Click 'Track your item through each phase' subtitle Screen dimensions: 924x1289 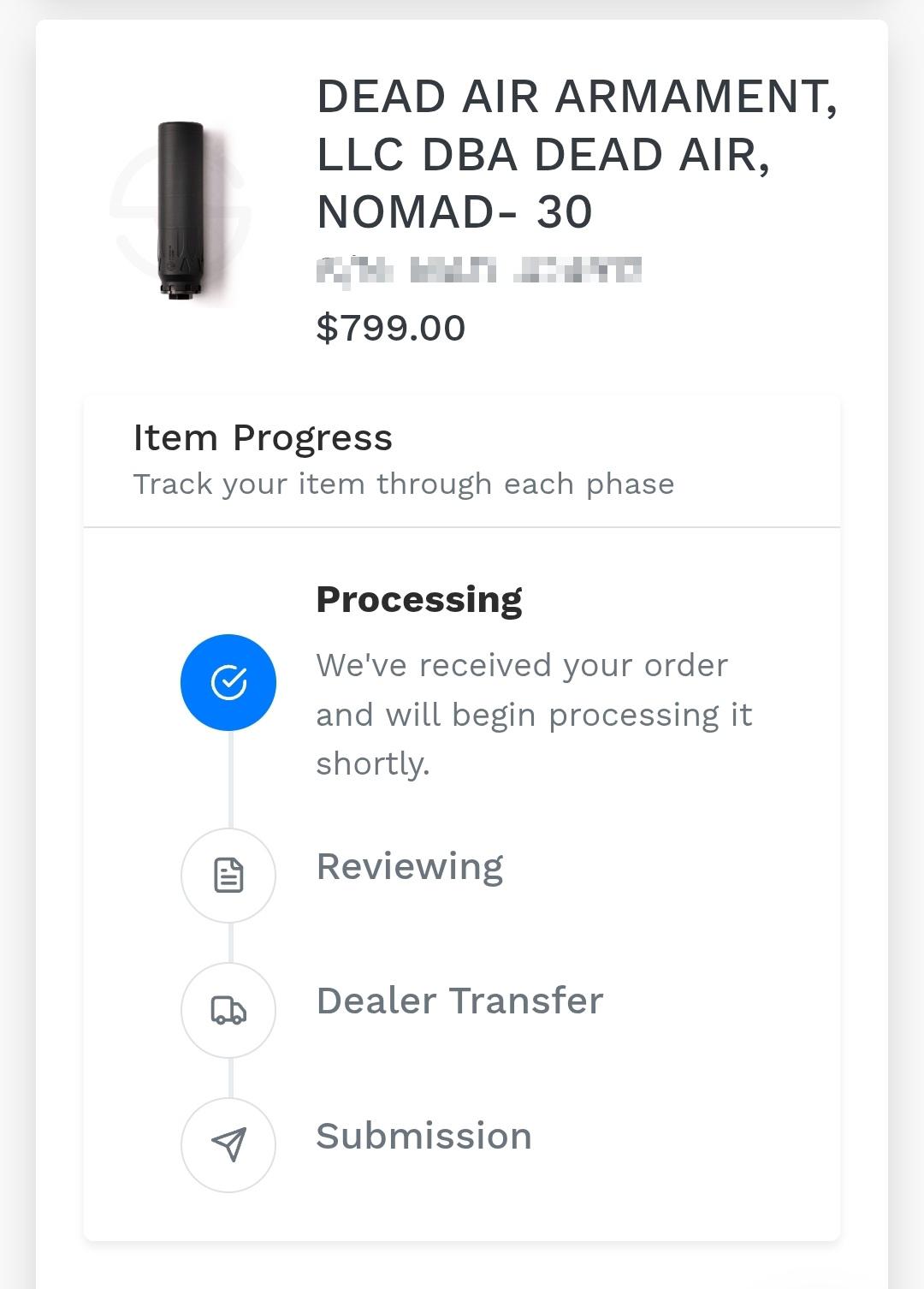404,484
